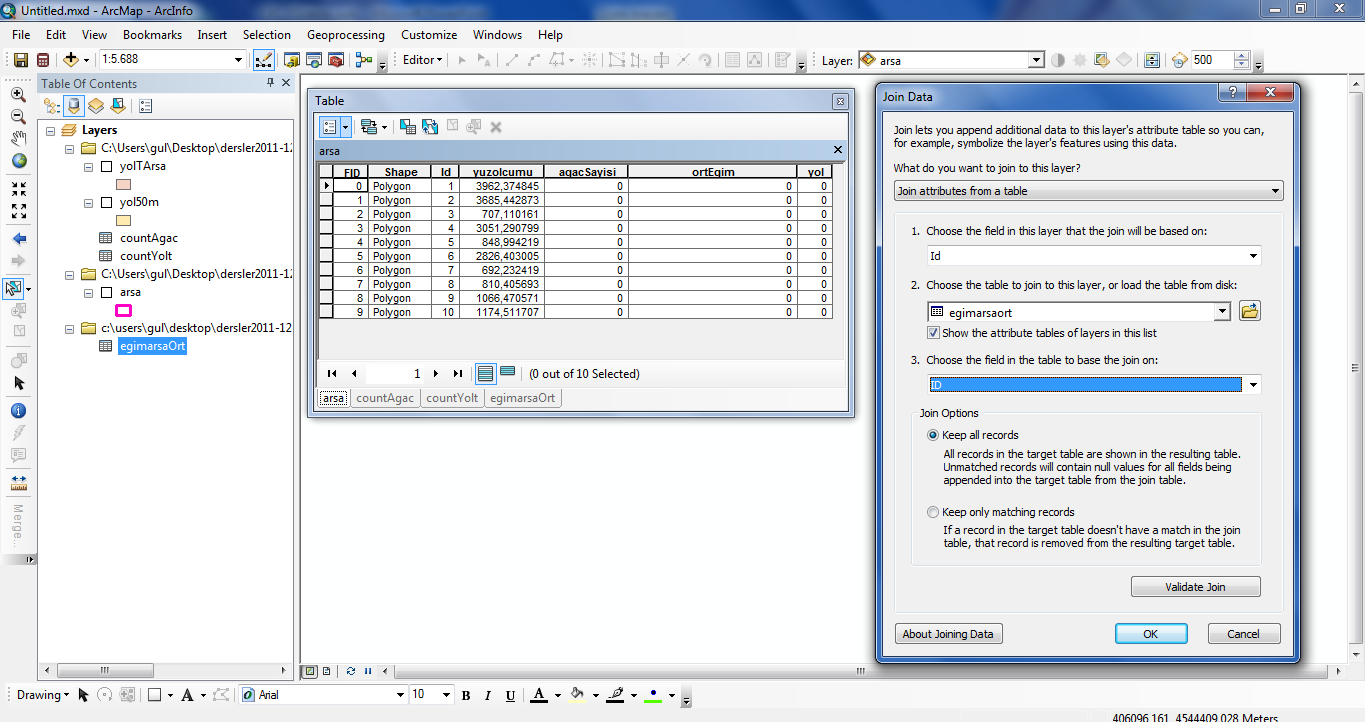Switch TOC to List By Drawing Order
Screen dimensions: 1365x722
coord(52,105)
